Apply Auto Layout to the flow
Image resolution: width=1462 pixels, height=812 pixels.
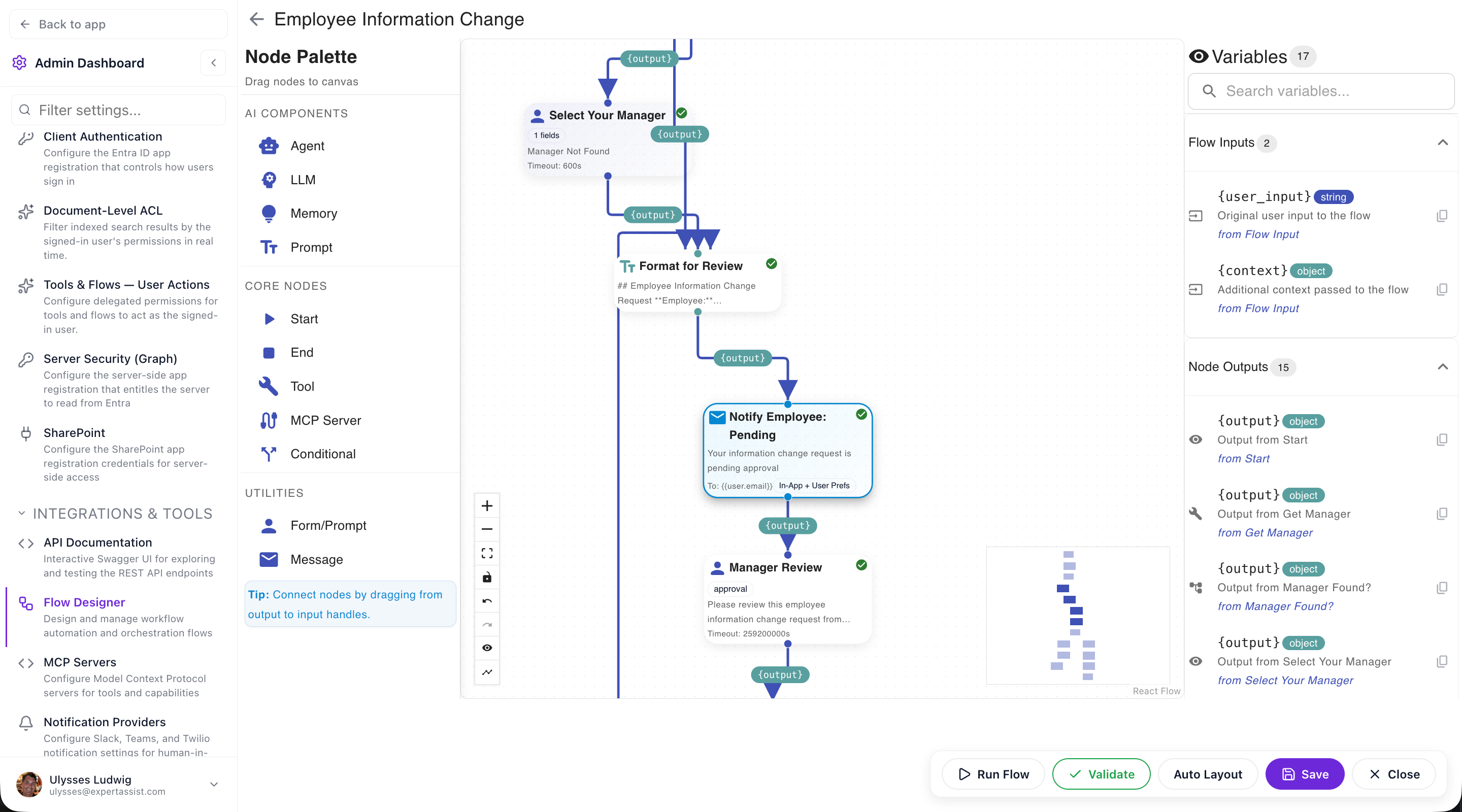(x=1208, y=774)
